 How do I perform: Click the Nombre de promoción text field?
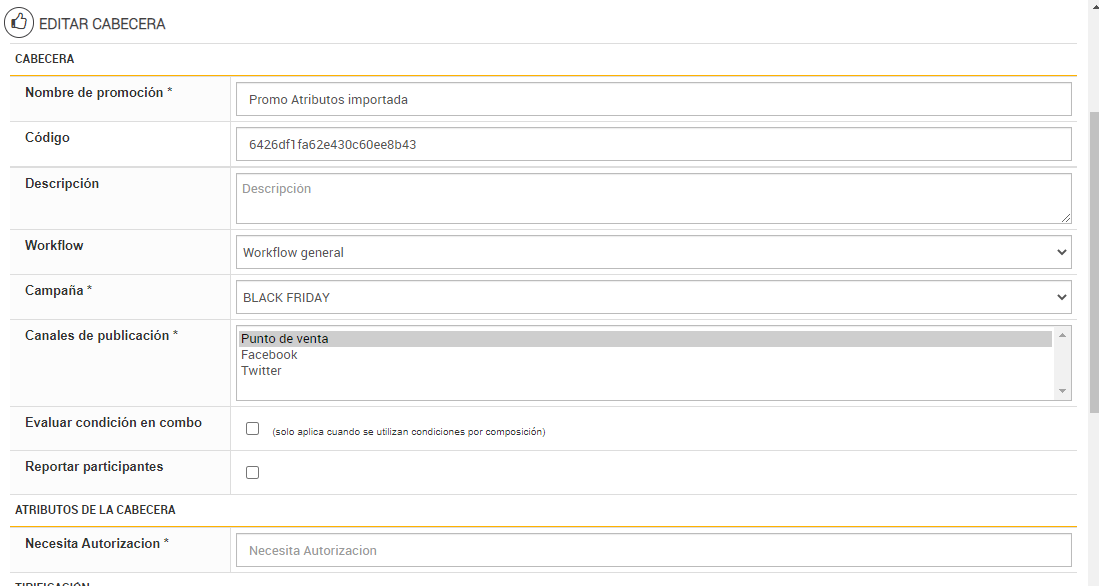tap(654, 100)
